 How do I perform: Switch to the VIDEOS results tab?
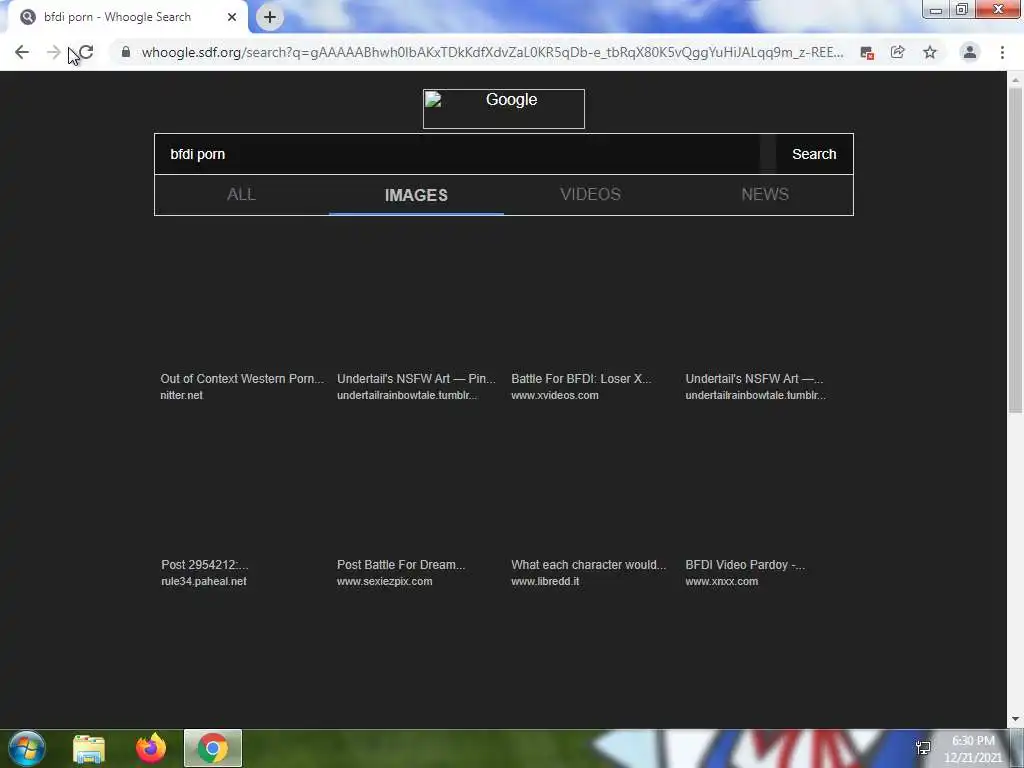[x=590, y=195]
